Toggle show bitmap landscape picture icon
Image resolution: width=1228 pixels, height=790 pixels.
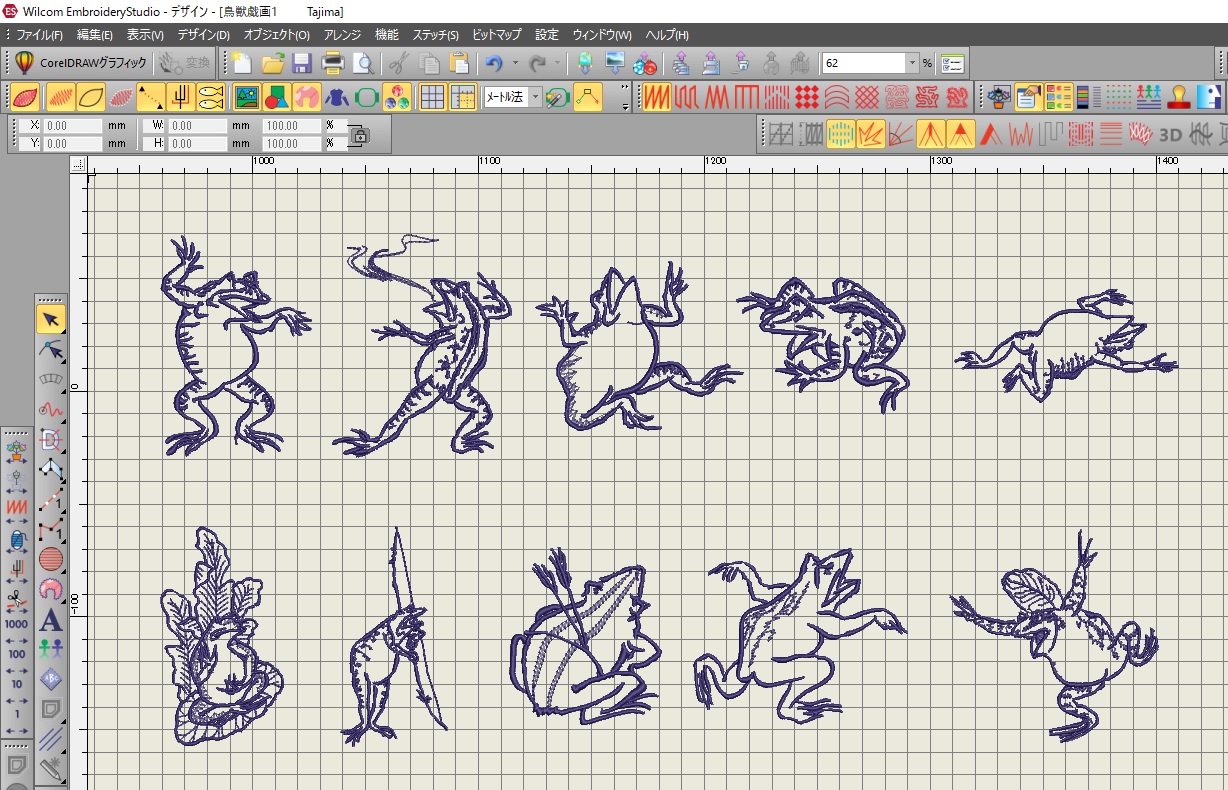[x=246, y=97]
